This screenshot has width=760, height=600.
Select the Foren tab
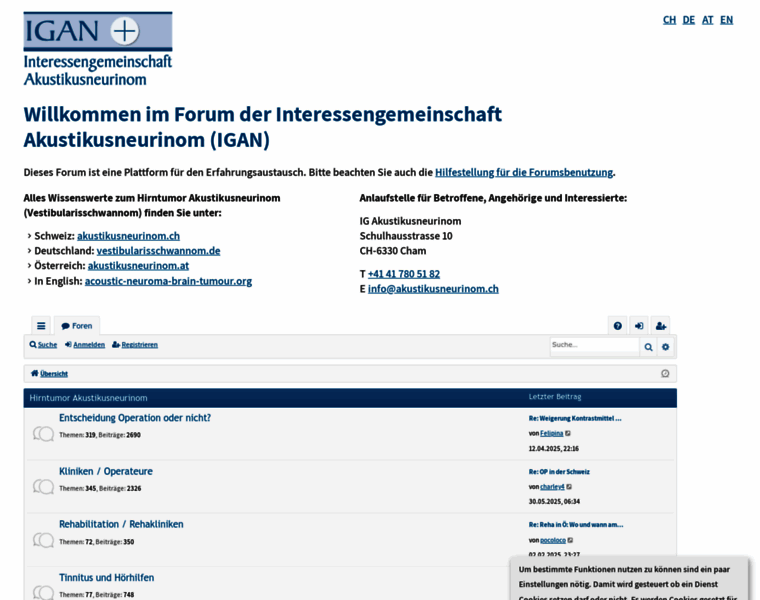[x=77, y=326]
